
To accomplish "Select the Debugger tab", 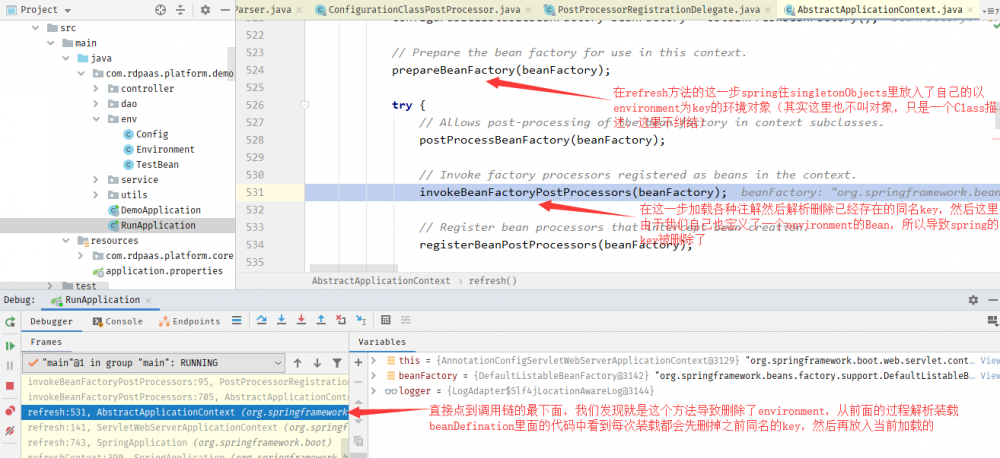I will point(51,321).
